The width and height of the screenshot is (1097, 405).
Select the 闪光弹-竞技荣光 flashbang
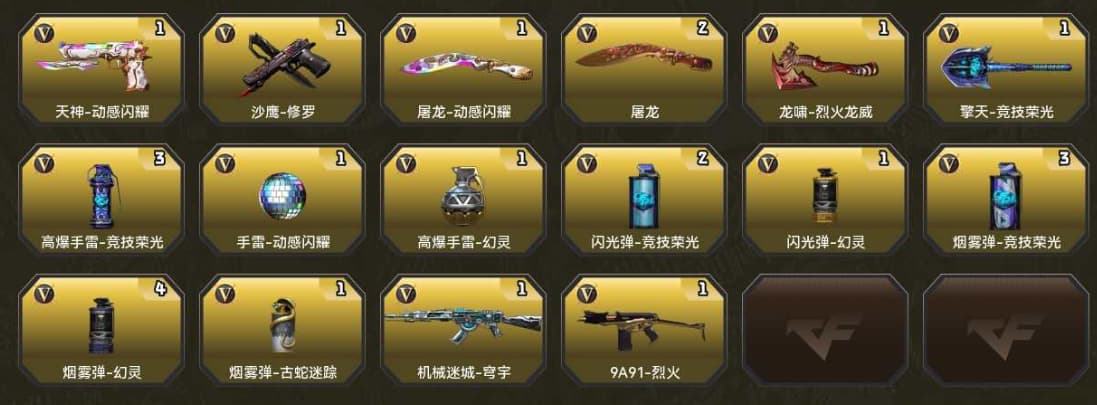point(644,199)
